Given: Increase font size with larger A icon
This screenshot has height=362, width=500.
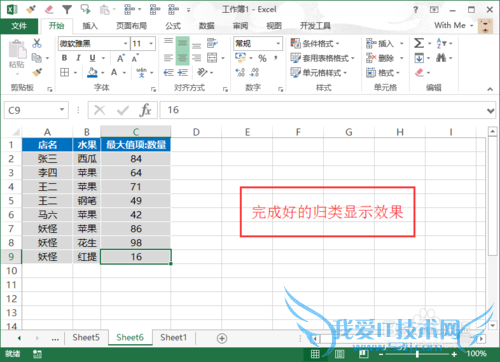Looking at the screenshot, I should coord(121,58).
